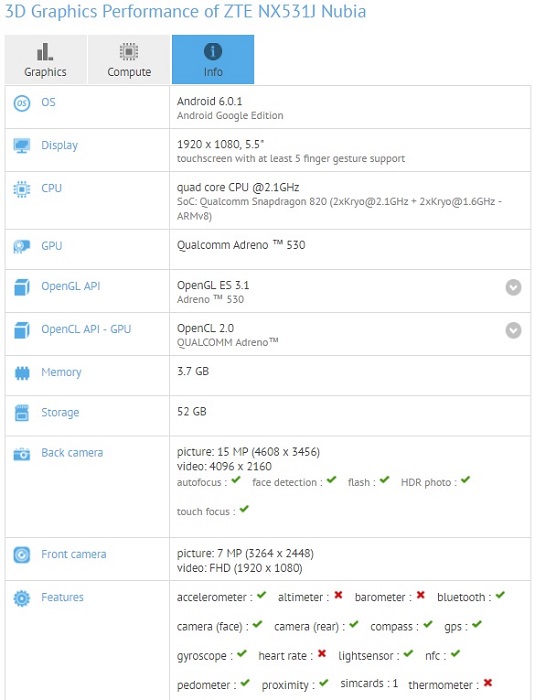Click the Back camera label
The image size is (535, 700).
tap(72, 453)
